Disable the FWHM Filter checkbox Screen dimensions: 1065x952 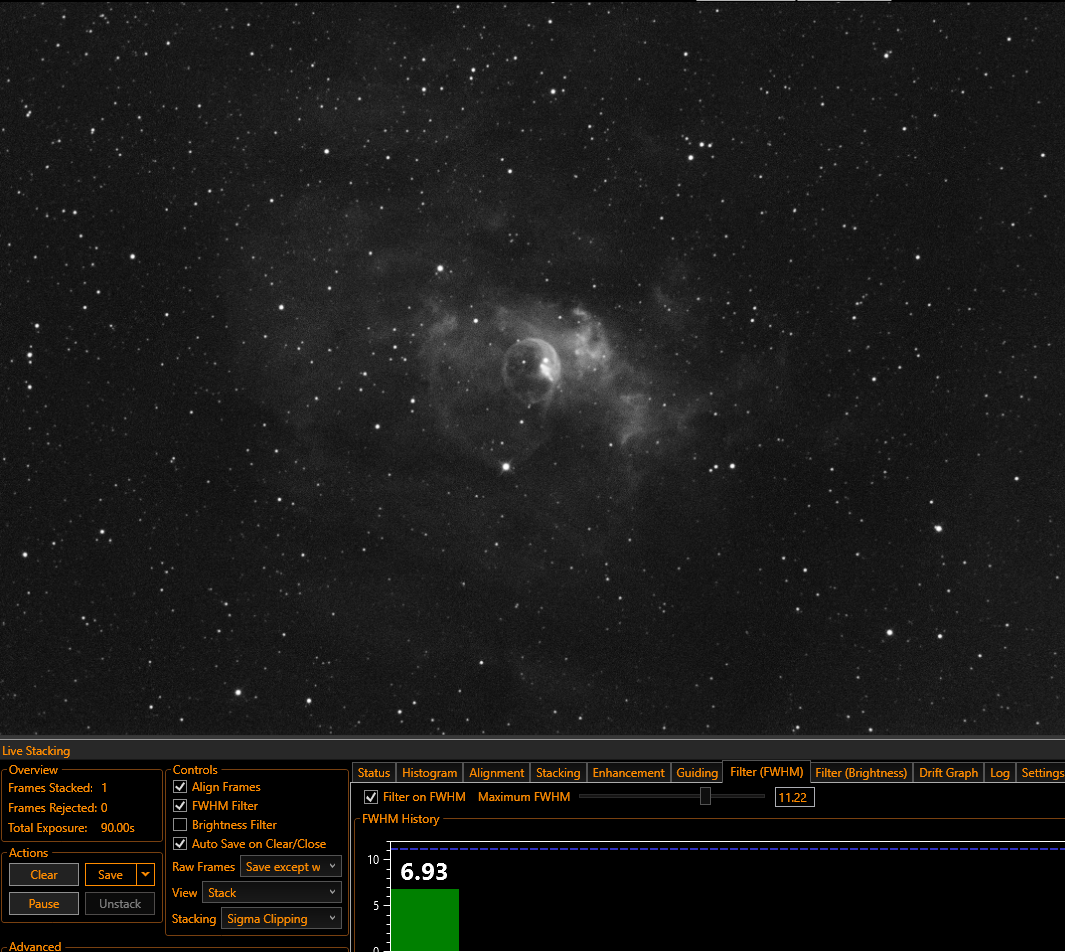coord(180,806)
